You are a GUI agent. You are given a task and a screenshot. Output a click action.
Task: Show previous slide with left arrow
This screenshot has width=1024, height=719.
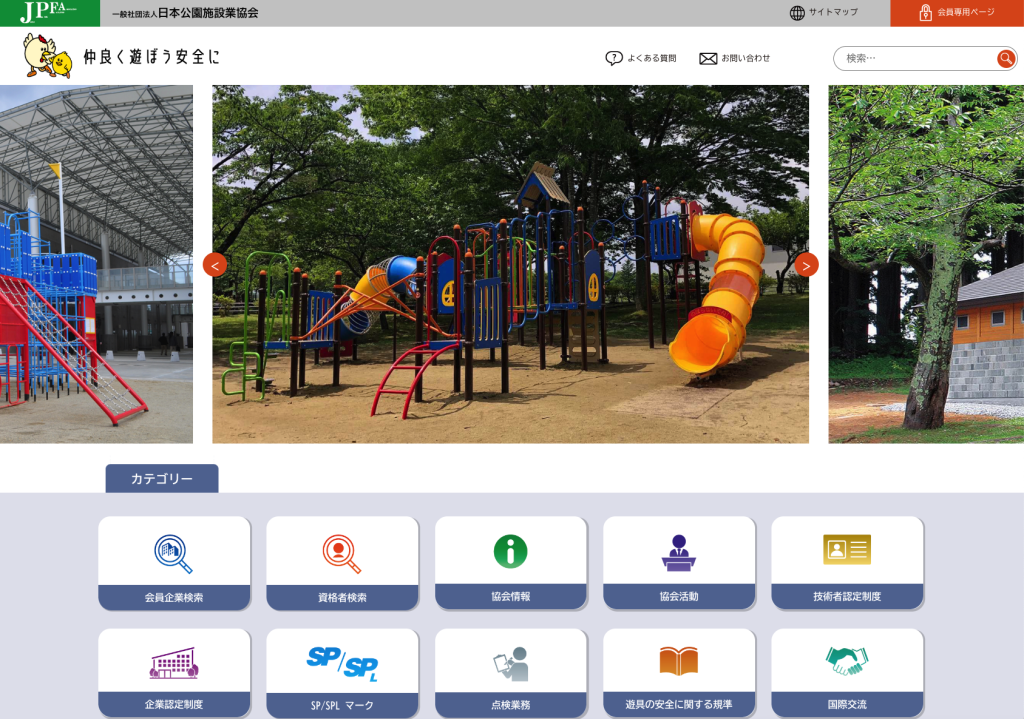pos(215,265)
